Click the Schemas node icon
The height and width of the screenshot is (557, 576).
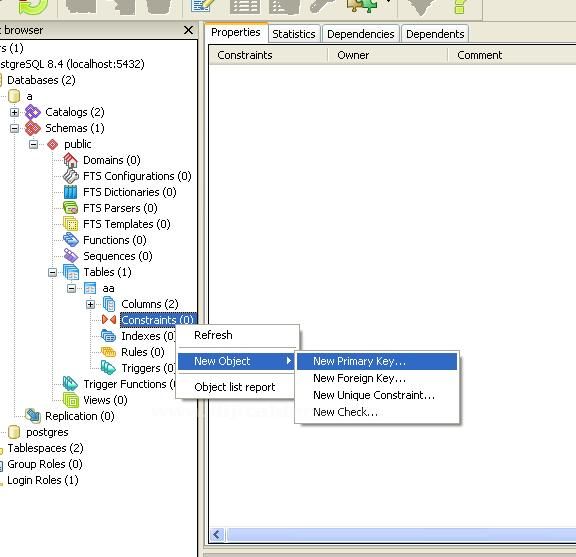click(x=33, y=128)
